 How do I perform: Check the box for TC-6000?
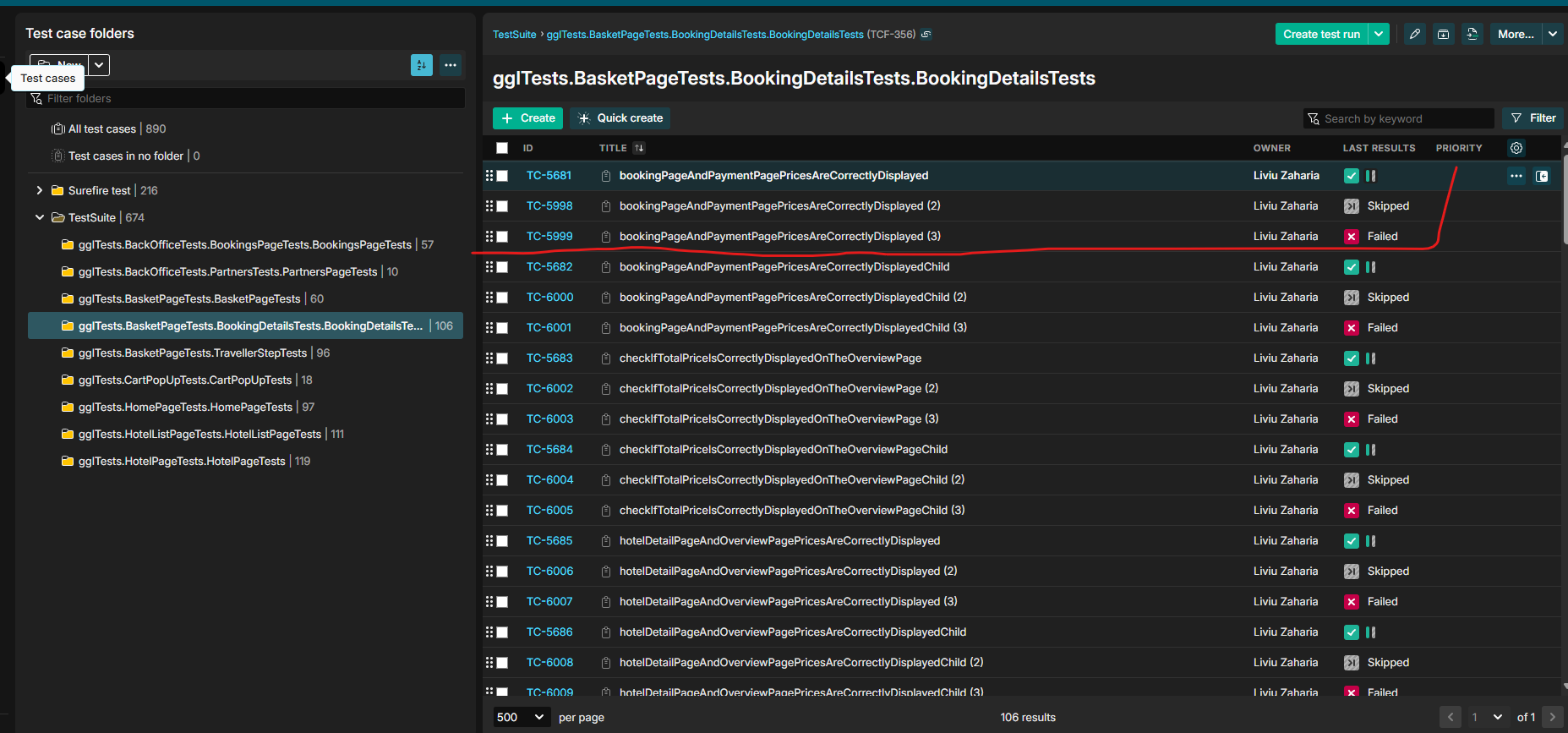pos(502,298)
